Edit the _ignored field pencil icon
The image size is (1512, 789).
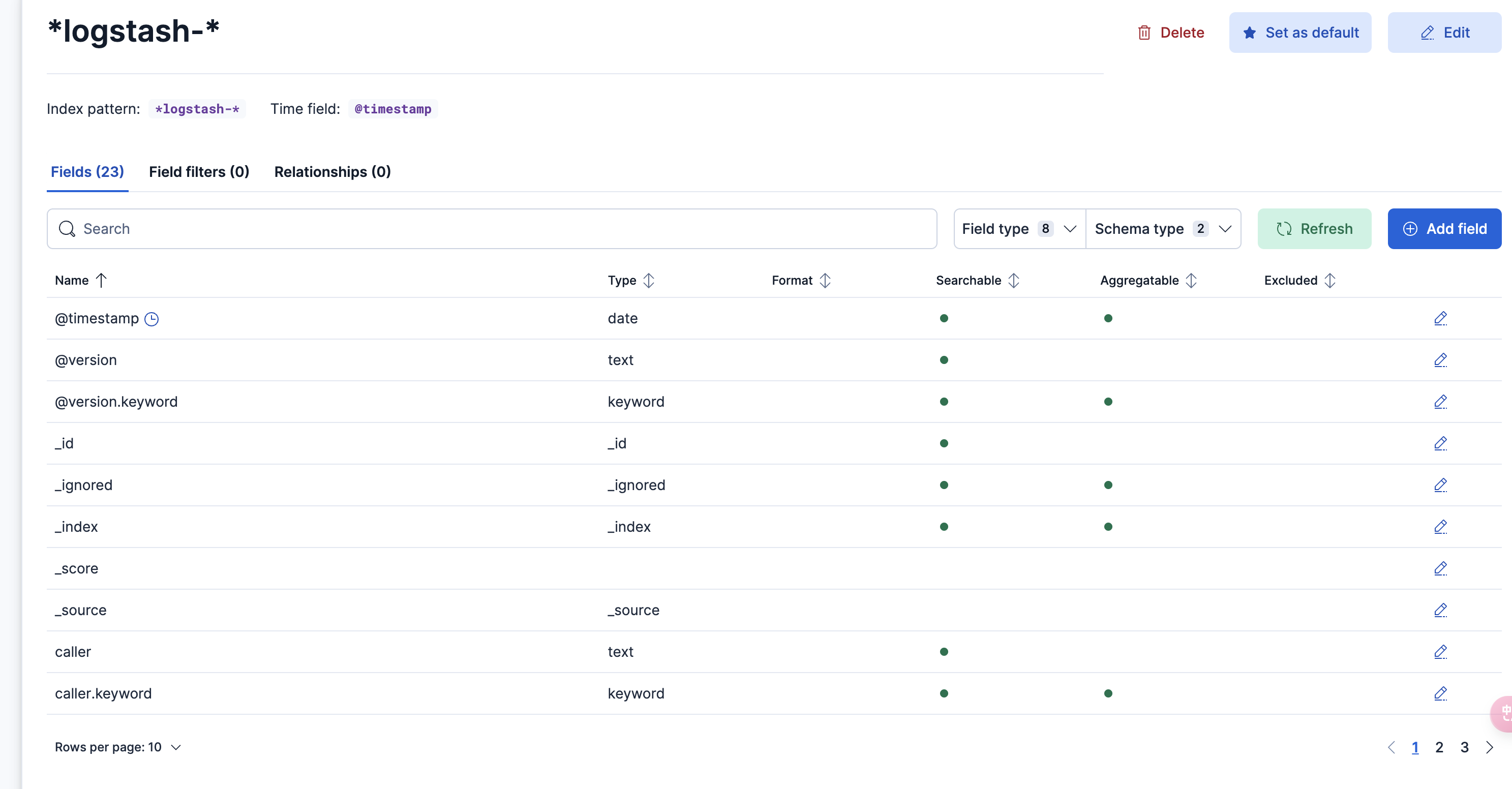(1440, 485)
